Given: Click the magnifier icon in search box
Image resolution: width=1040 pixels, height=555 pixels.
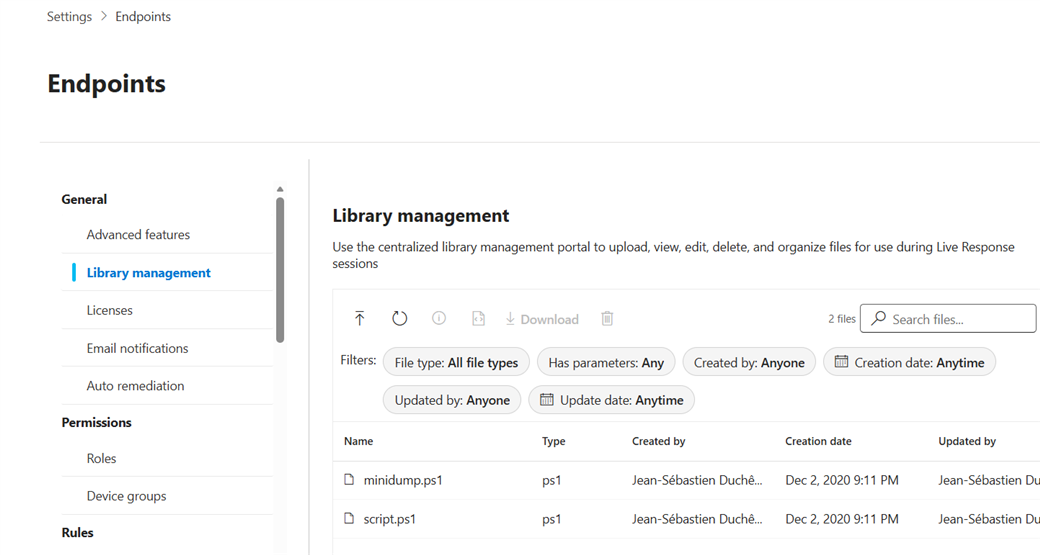Looking at the screenshot, I should [x=878, y=319].
